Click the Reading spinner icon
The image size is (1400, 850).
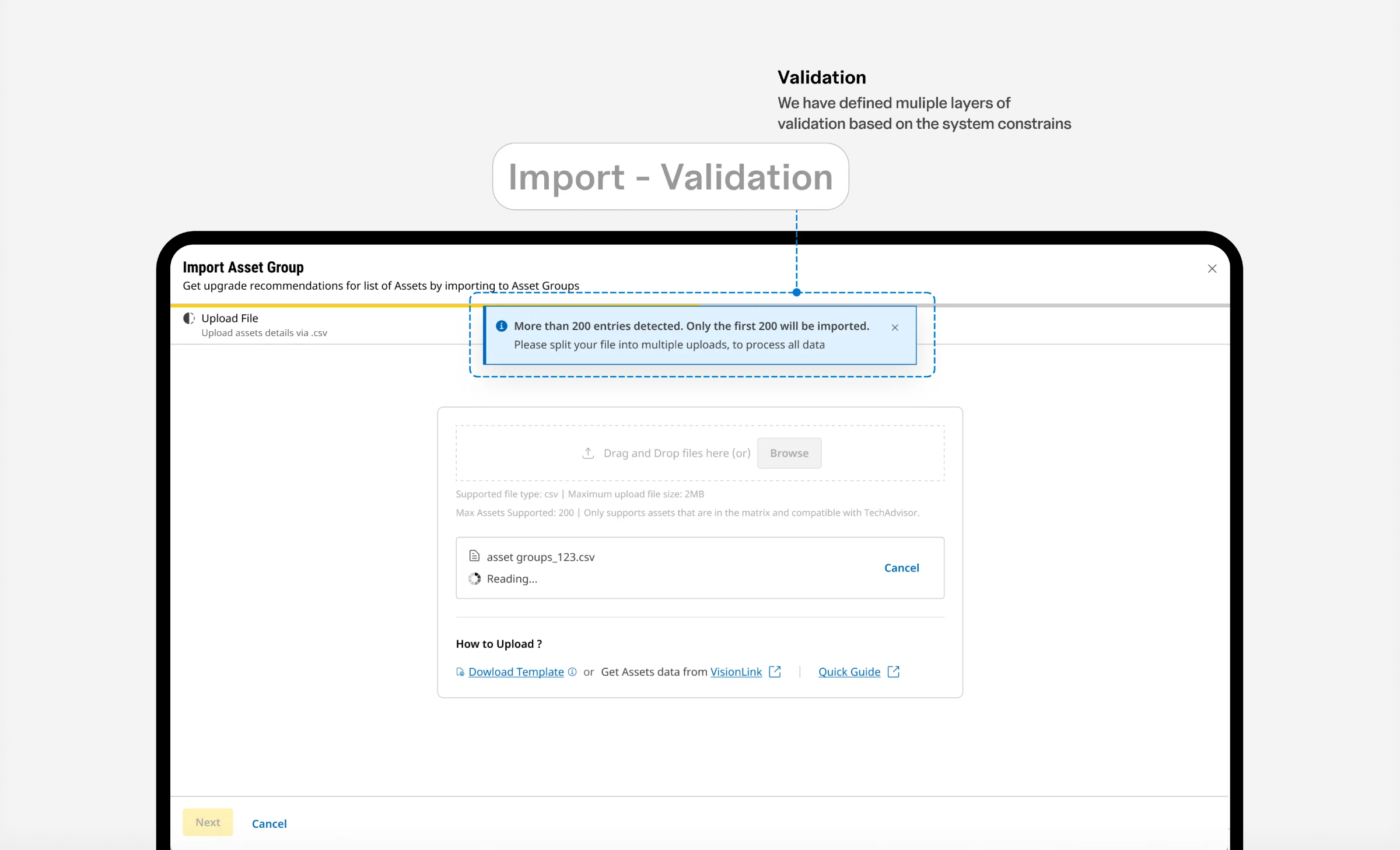(x=474, y=578)
